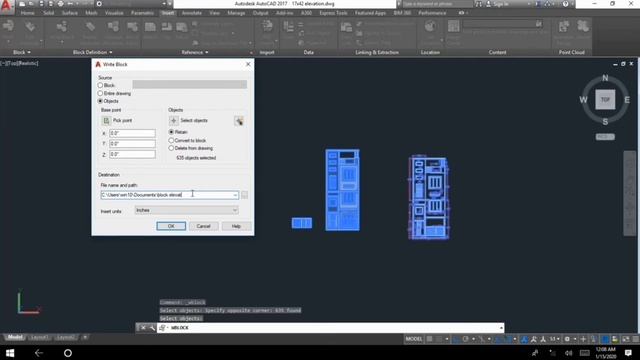Expand the Block Definition panel
Image resolution: width=640 pixels, height=360 pixels.
(92, 52)
